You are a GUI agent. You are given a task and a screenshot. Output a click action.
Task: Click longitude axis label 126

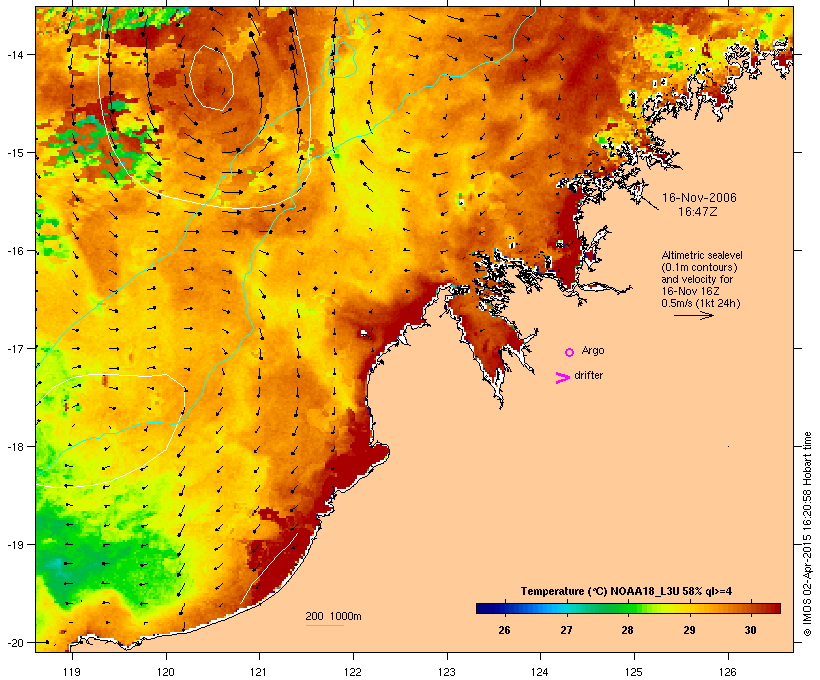pyautogui.click(x=727, y=672)
